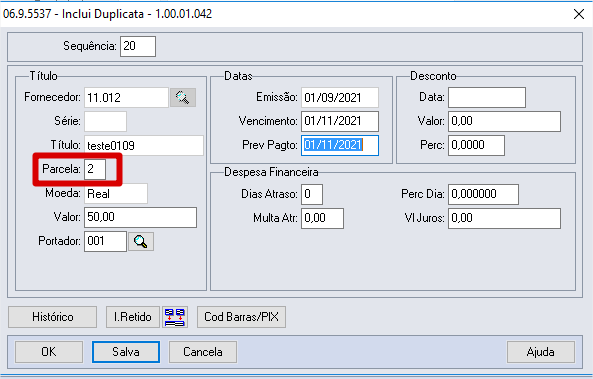Viewport: 593px width, 379px height.
Task: Focus the Sequência field
Action: (x=138, y=46)
